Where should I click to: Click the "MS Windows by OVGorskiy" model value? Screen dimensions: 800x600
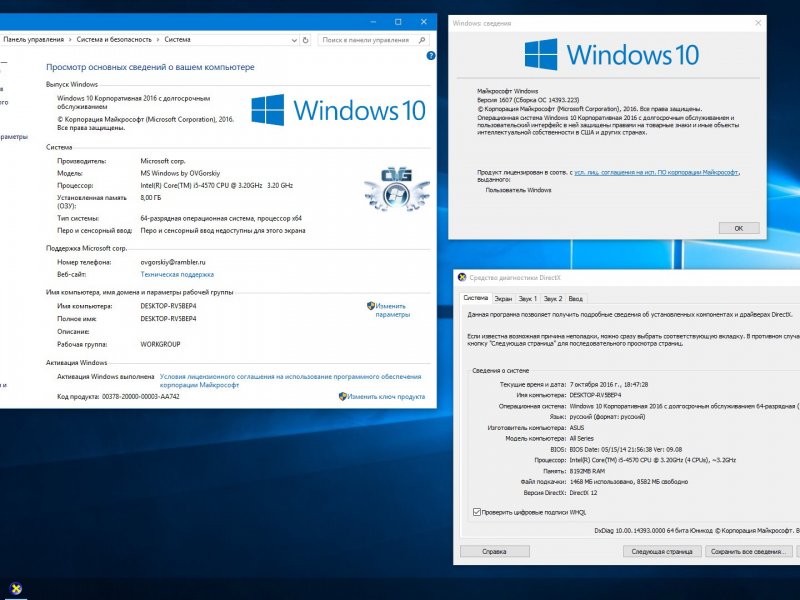180,173
